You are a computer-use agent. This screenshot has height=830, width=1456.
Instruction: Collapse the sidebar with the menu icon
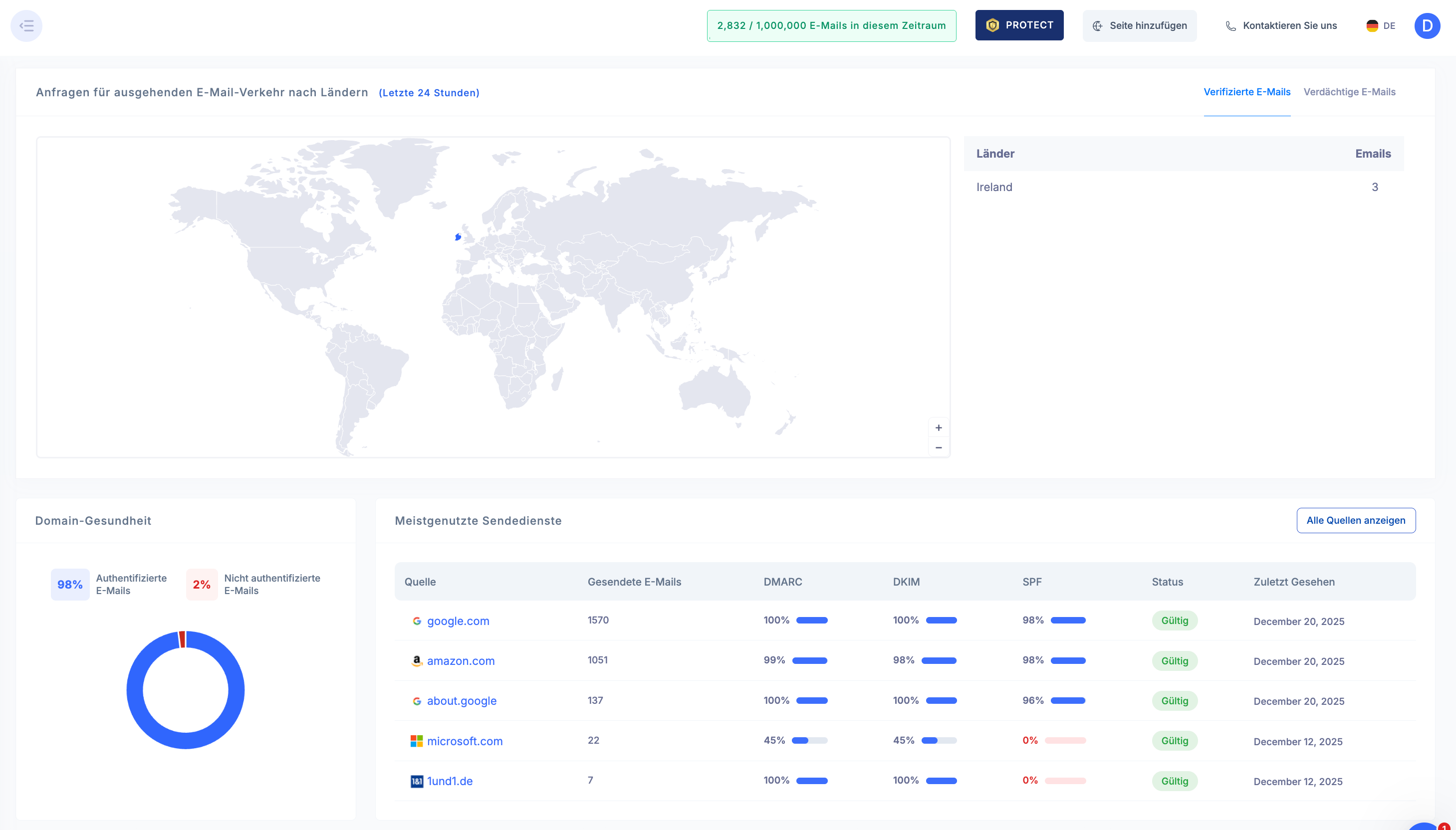26,25
